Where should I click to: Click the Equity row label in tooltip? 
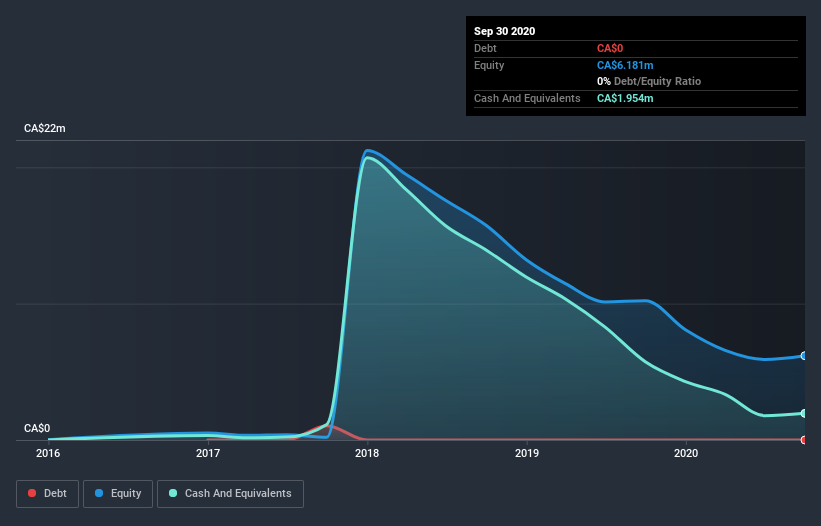(489, 65)
